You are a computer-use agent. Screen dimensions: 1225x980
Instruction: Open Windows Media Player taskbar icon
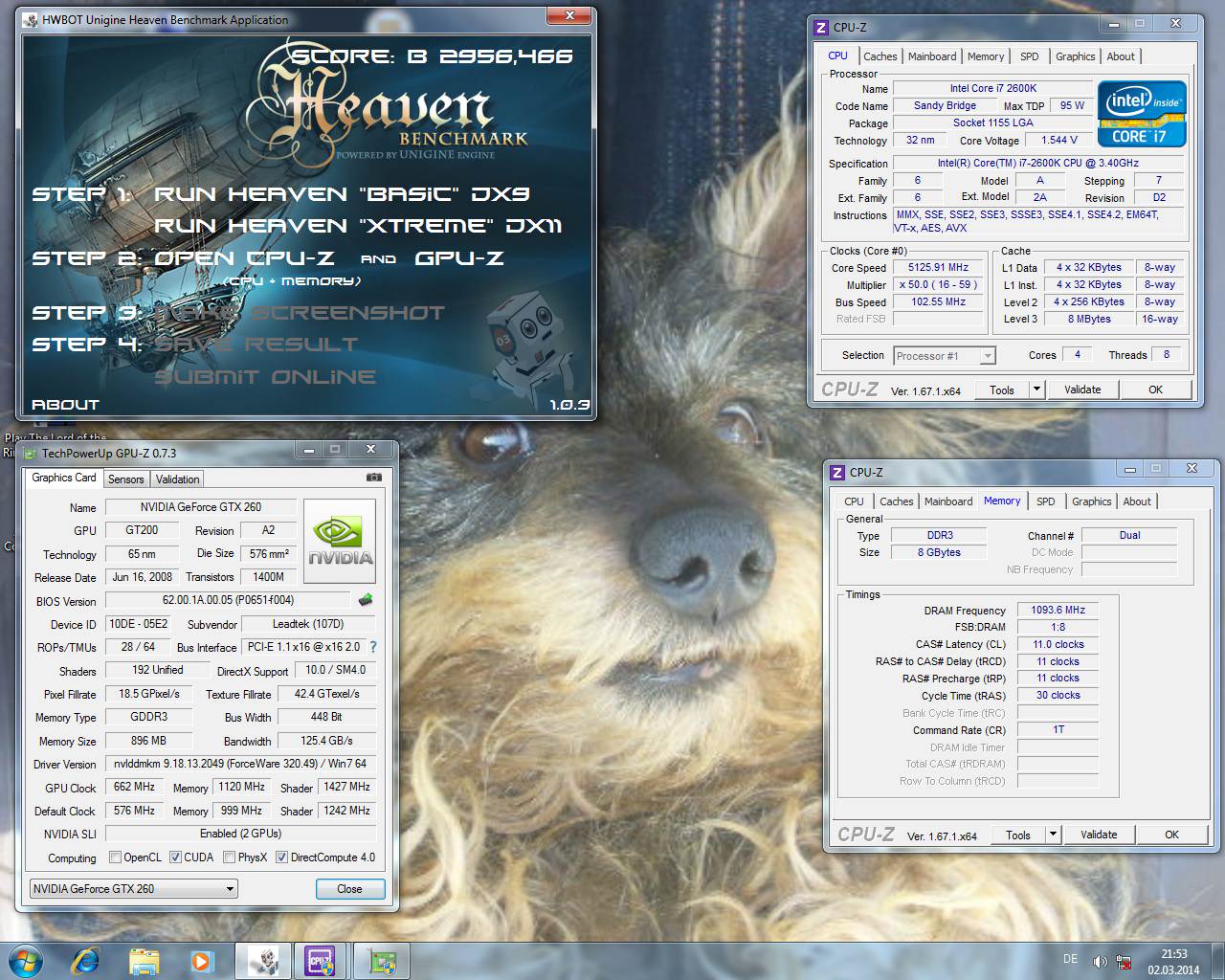201,961
